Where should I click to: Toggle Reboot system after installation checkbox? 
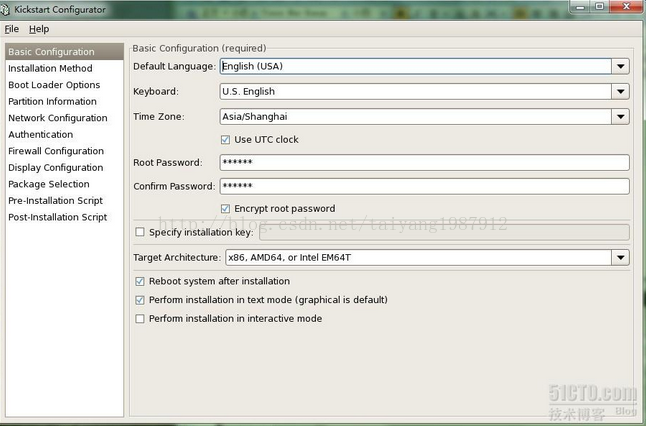(140, 281)
